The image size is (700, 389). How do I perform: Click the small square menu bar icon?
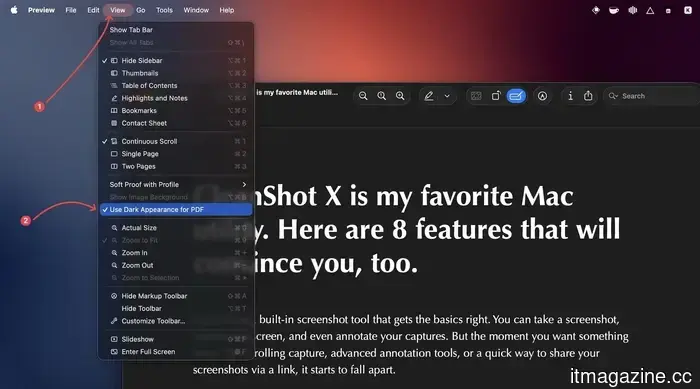pyautogui.click(x=668, y=11)
